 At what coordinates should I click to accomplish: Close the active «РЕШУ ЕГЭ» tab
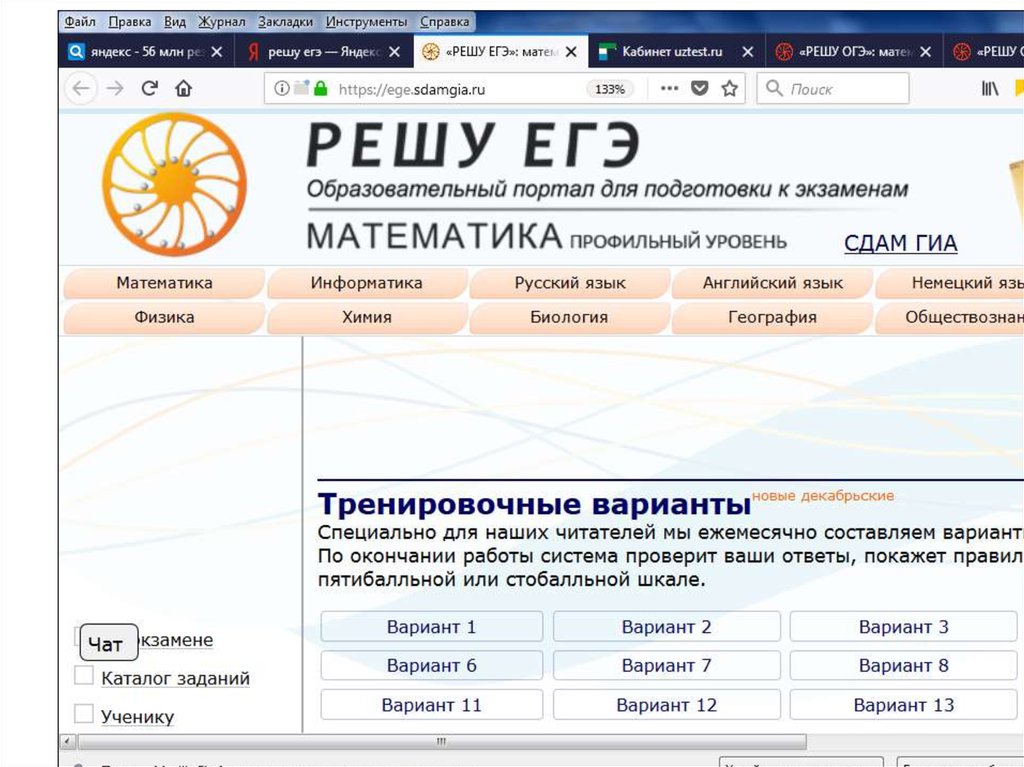coord(571,52)
